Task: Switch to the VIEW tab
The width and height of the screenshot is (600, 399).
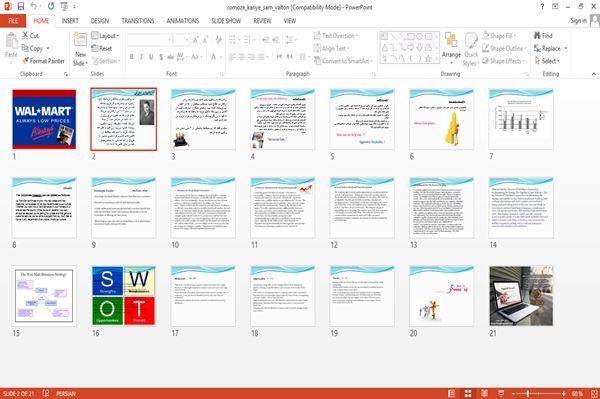Action: 290,21
